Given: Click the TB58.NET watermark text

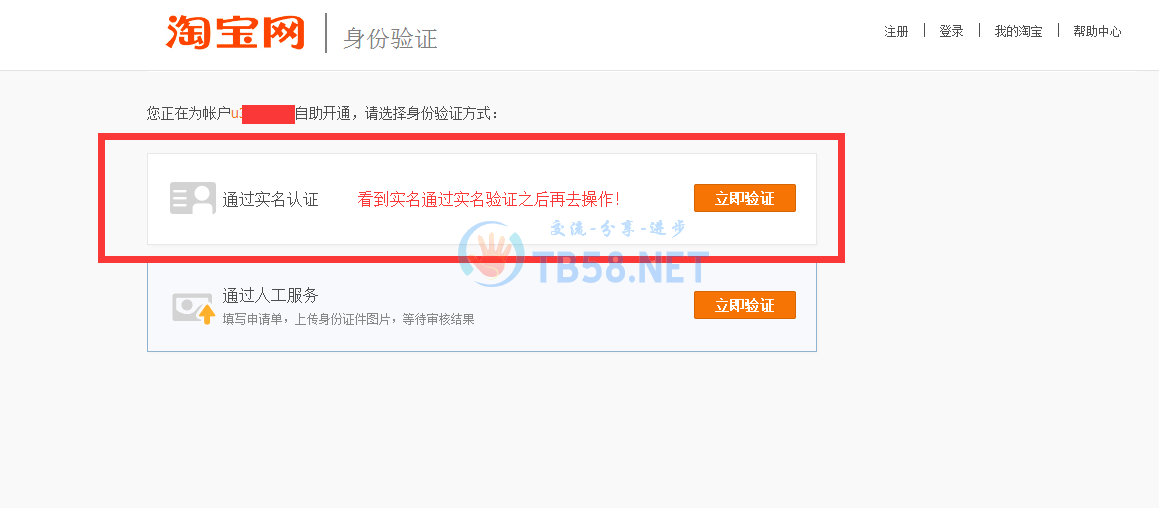Looking at the screenshot, I should pos(621,267).
